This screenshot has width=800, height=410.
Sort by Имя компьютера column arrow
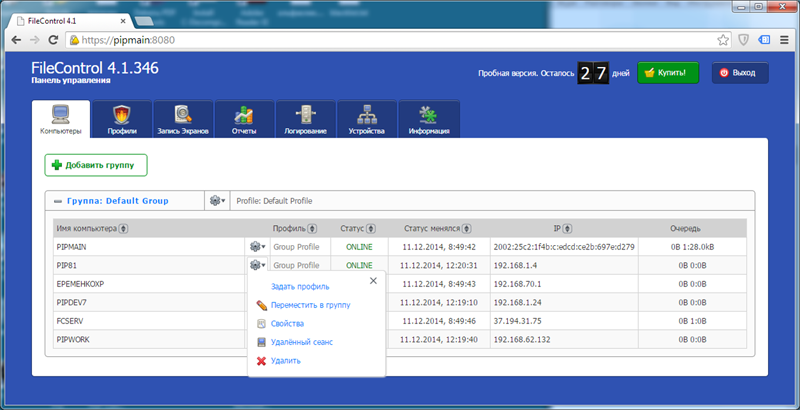[123, 228]
